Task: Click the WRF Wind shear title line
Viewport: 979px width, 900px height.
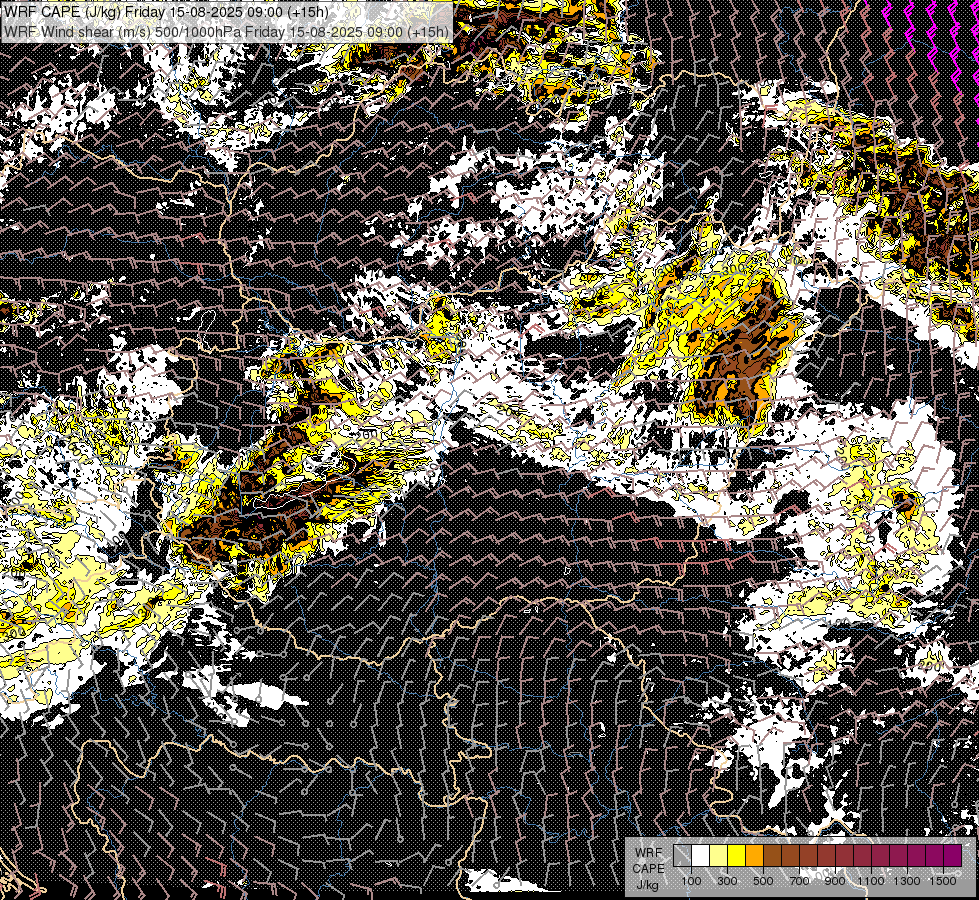Action: coord(226,32)
